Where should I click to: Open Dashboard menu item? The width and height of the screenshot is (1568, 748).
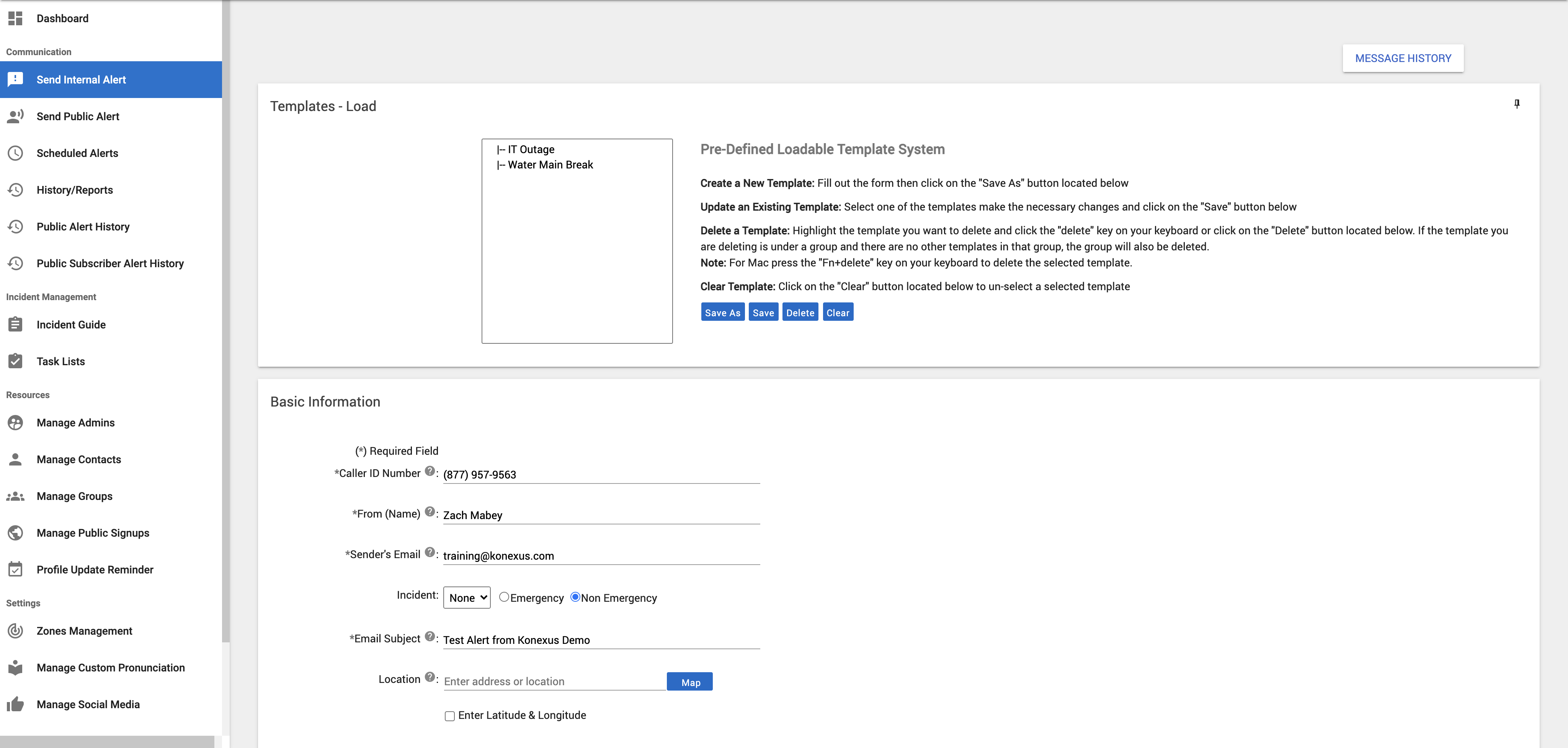pyautogui.click(x=111, y=18)
